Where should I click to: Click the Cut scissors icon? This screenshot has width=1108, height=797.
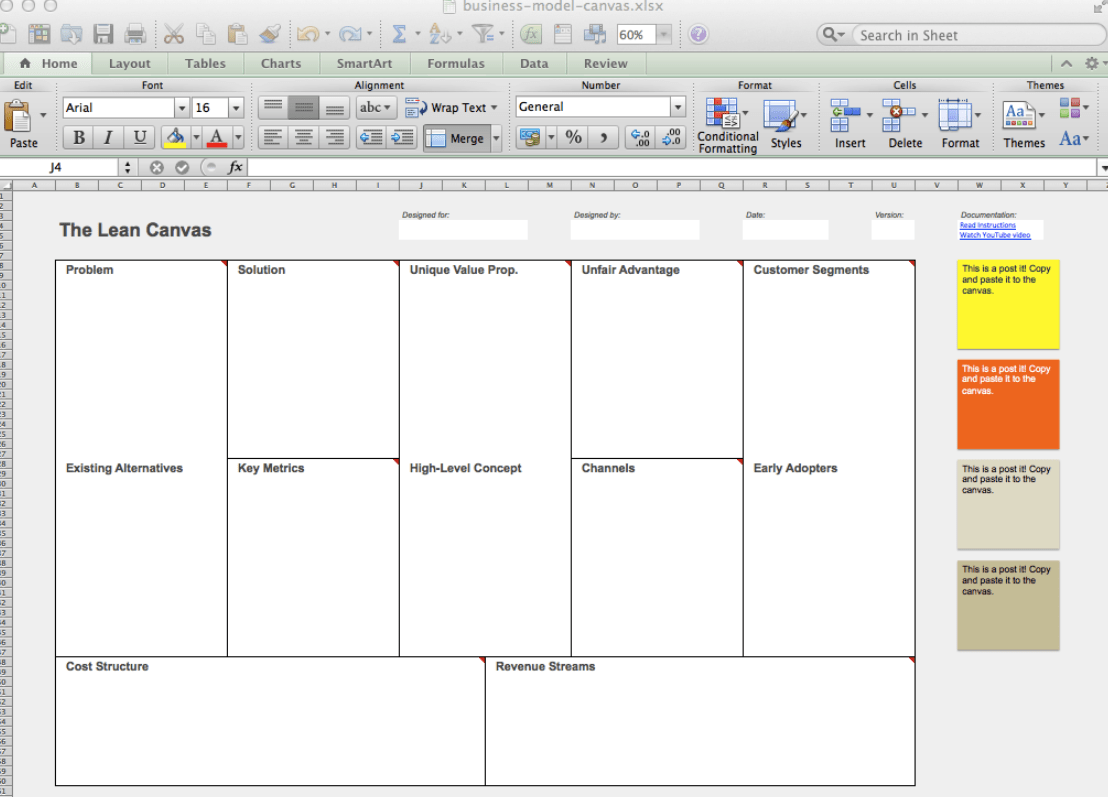[174, 35]
